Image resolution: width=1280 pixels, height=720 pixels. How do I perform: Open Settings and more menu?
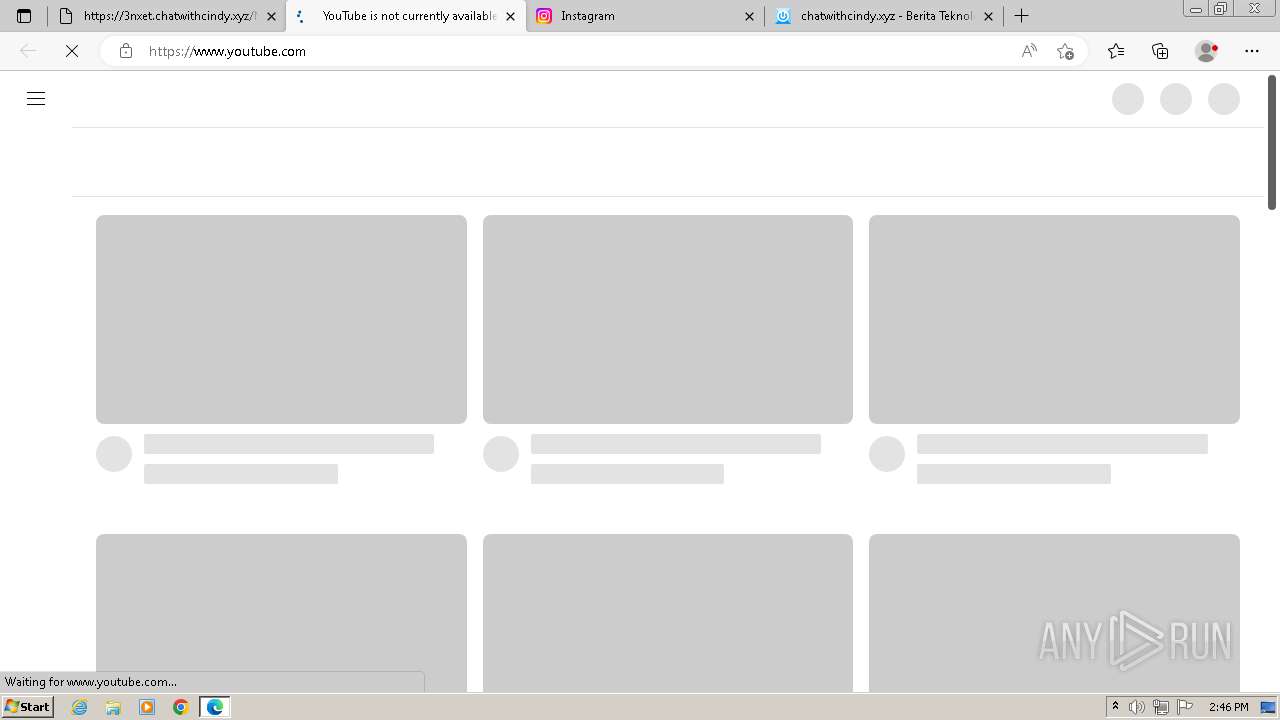pos(1252,51)
